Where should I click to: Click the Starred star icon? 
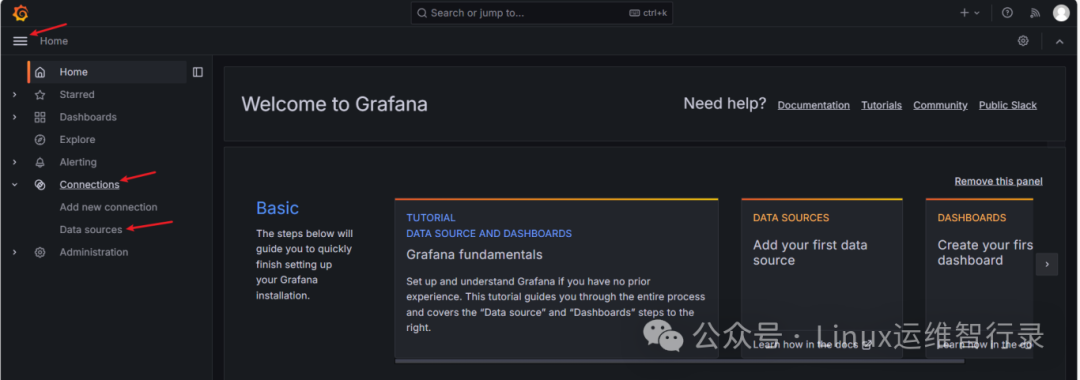(x=40, y=95)
